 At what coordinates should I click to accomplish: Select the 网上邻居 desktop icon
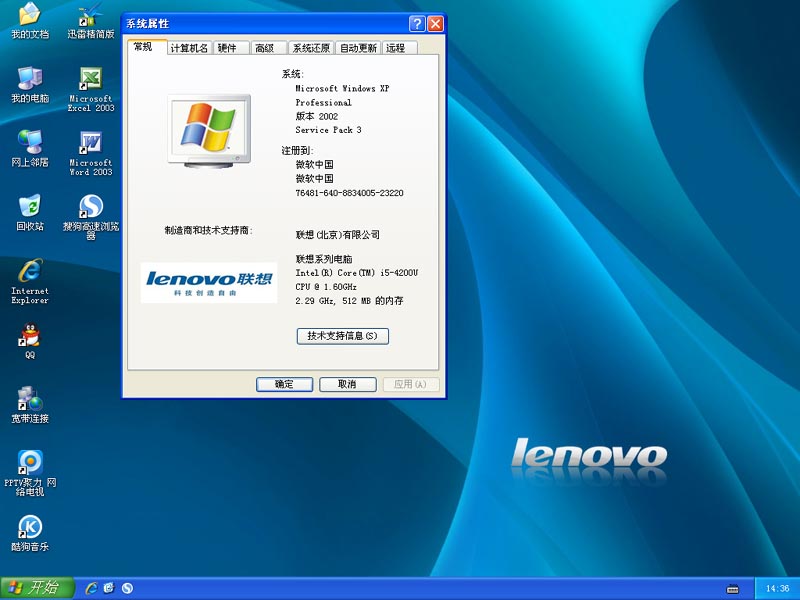30,149
